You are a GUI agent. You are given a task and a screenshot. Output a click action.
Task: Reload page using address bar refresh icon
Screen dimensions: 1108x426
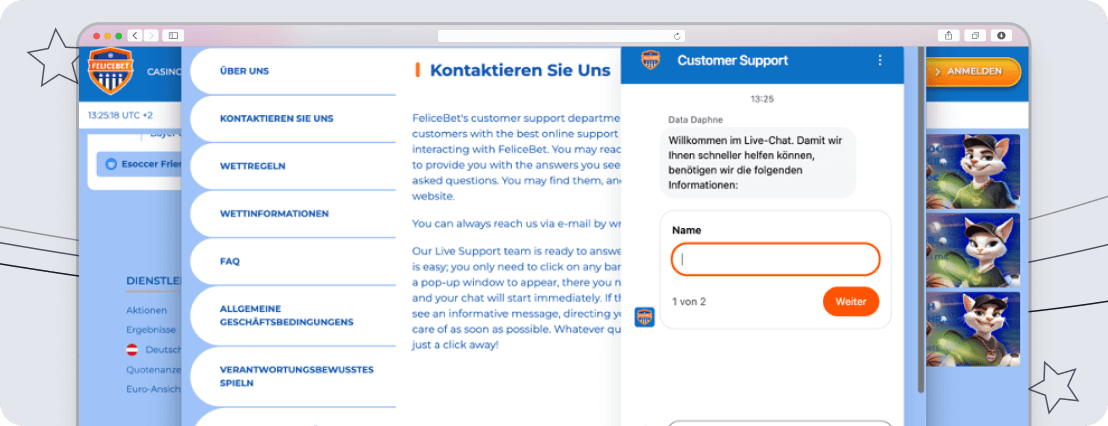click(677, 36)
